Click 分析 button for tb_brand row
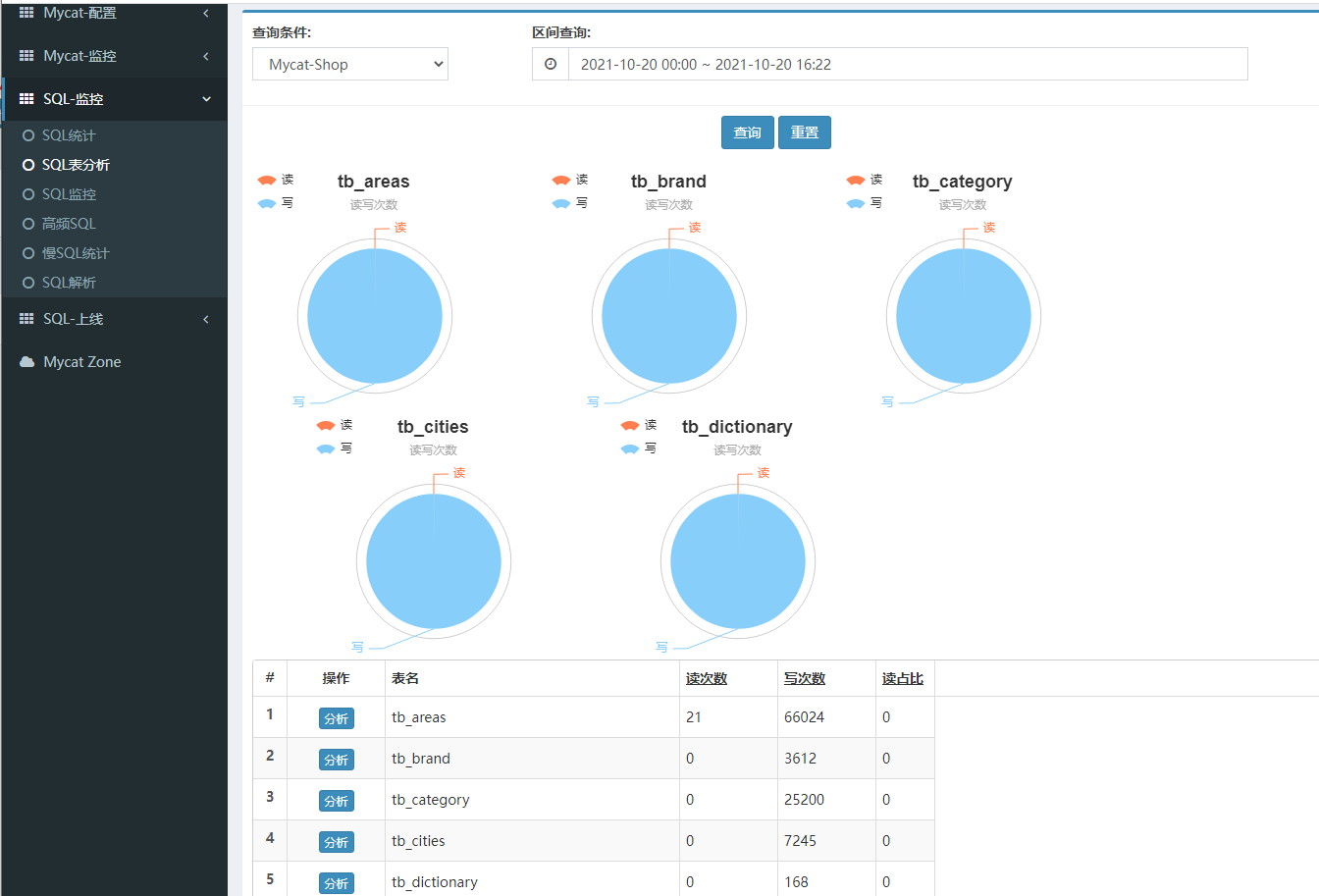Viewport: 1319px width, 896px height. (337, 760)
